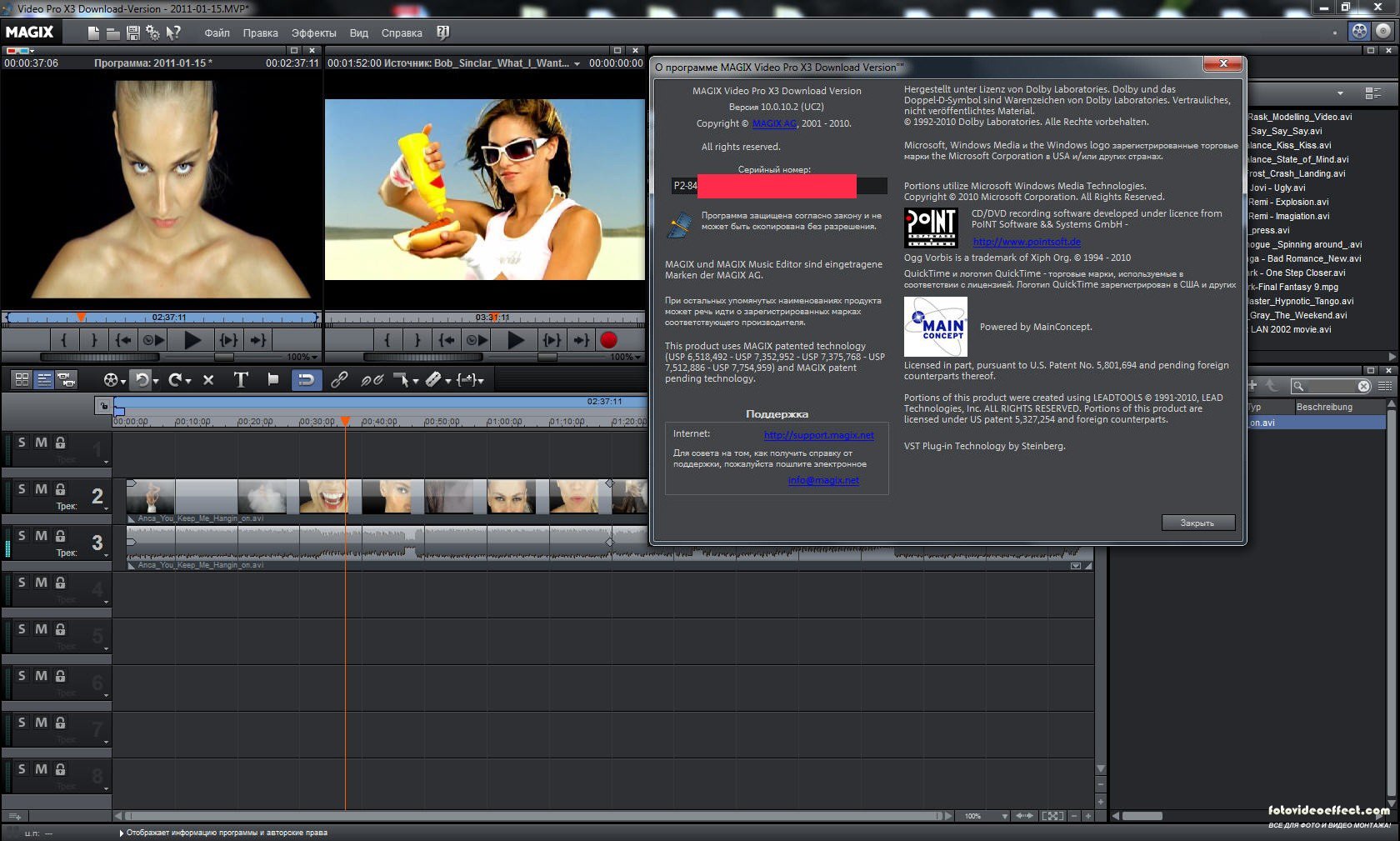This screenshot has width=1400, height=841.
Task: Switch to timeline mode view
Action: click(x=44, y=379)
